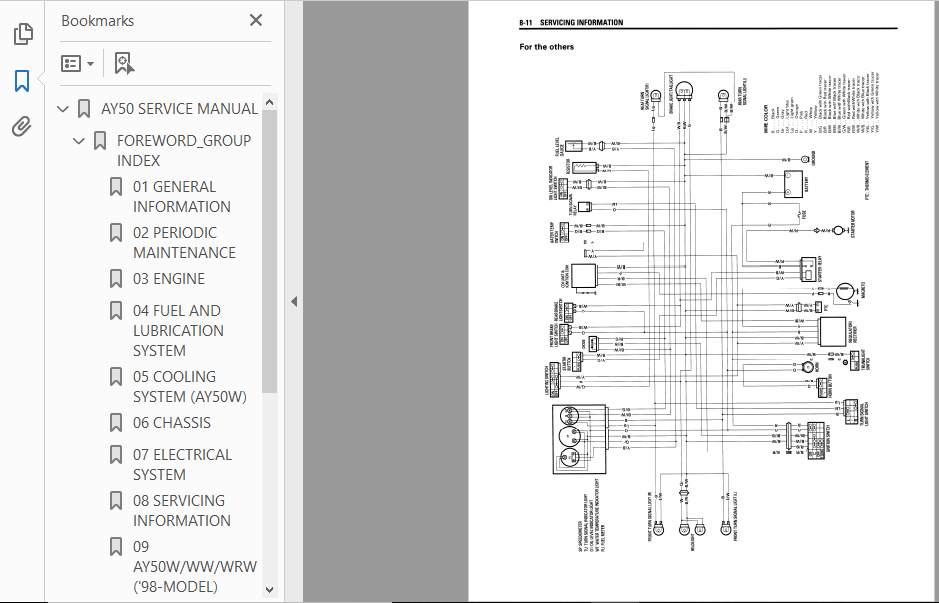Click bookmark icon beside 07 ELECTRICAL SYSTEM
This screenshot has width=939, height=603.
pos(116,454)
